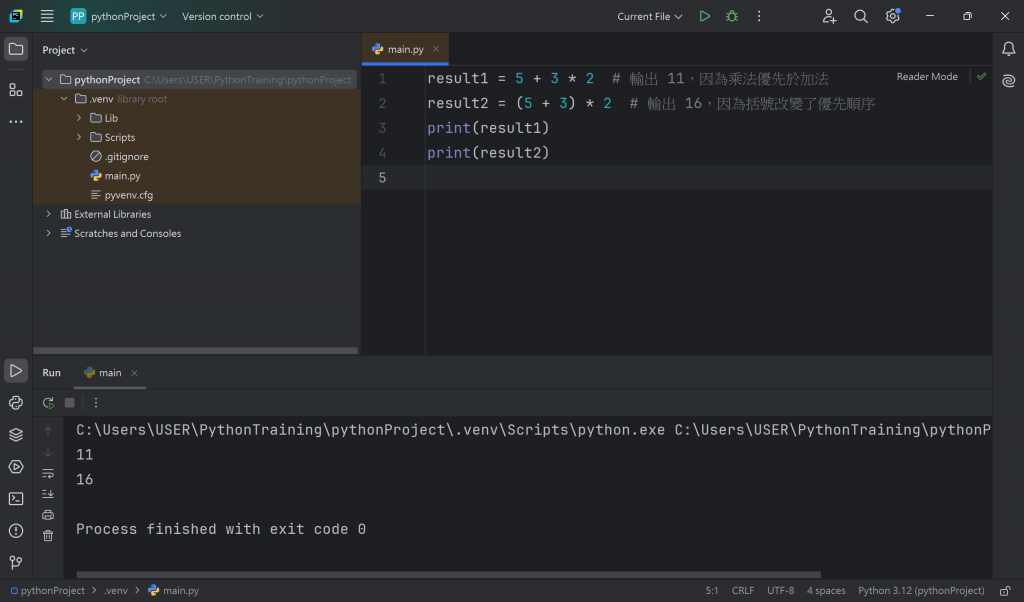Toggle the Project tool window button
Screen dimensions: 1024x602
[x=16, y=49]
